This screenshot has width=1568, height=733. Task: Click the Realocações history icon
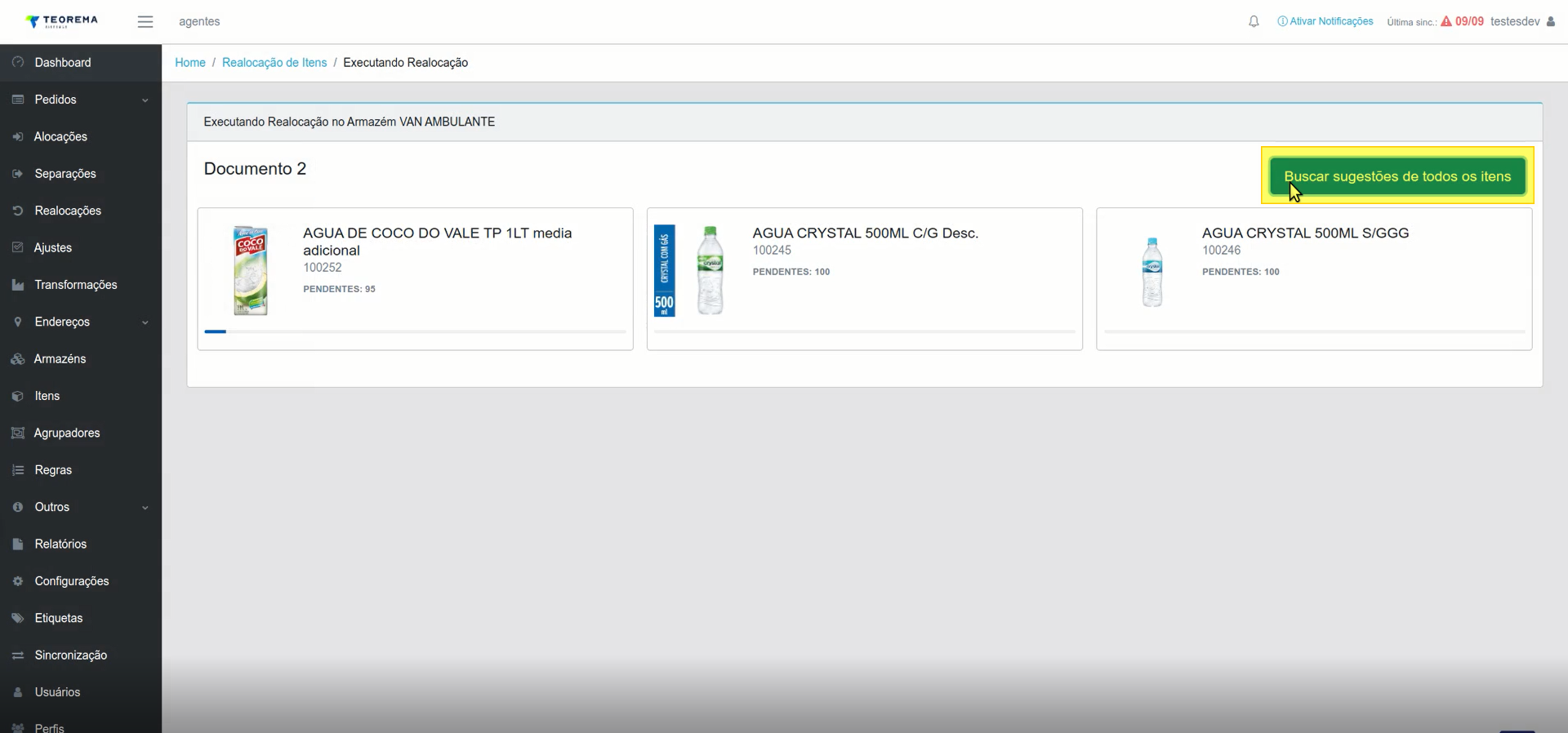pos(18,211)
